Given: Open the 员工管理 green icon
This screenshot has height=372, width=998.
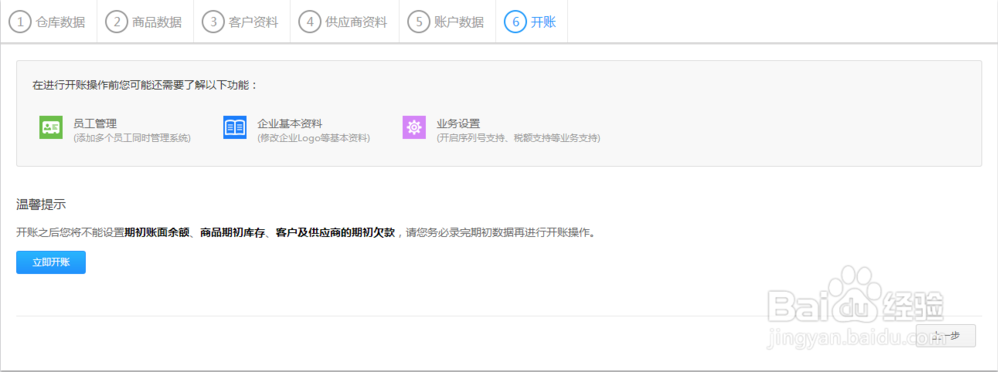Looking at the screenshot, I should click(50, 127).
